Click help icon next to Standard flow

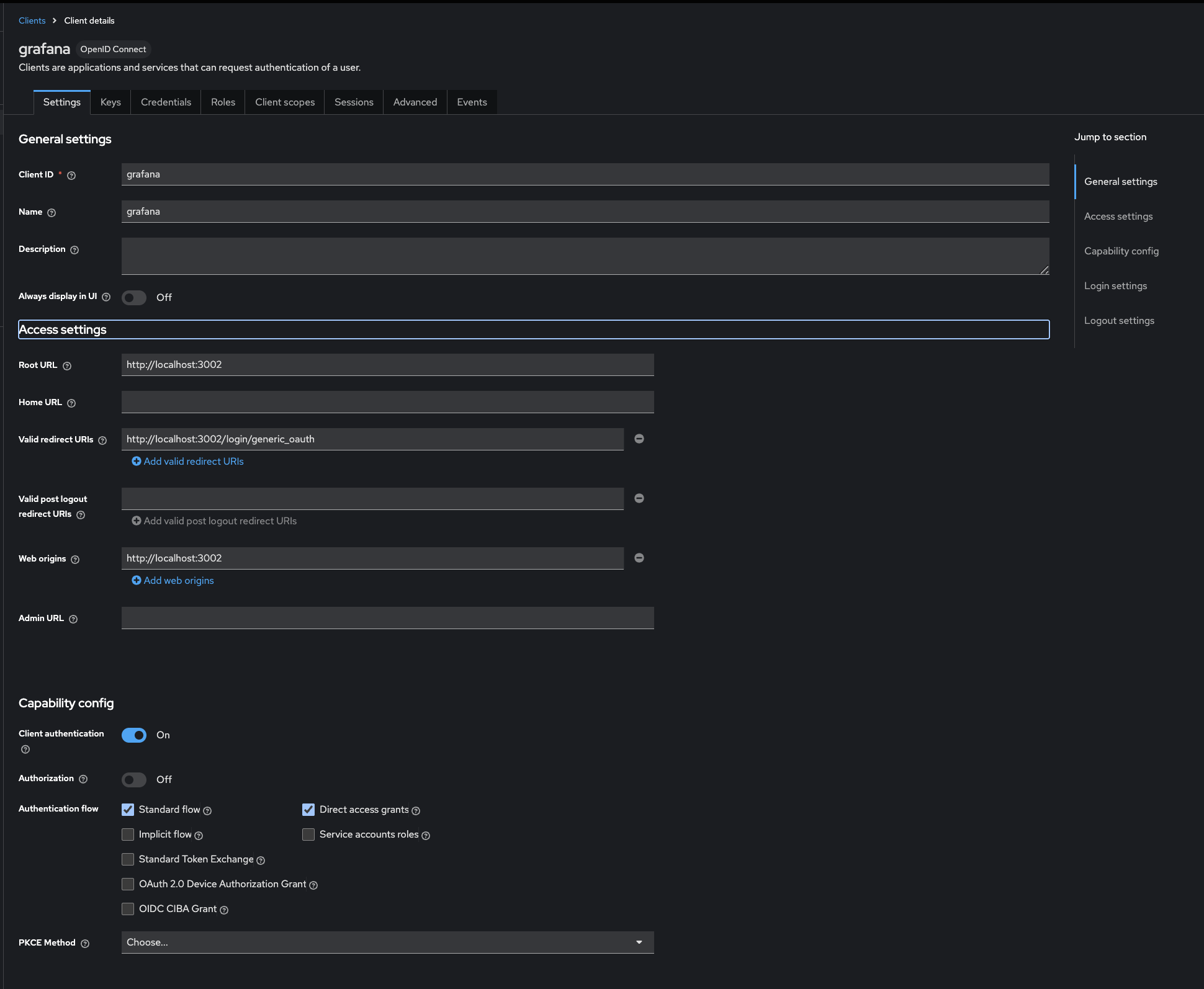tap(207, 811)
